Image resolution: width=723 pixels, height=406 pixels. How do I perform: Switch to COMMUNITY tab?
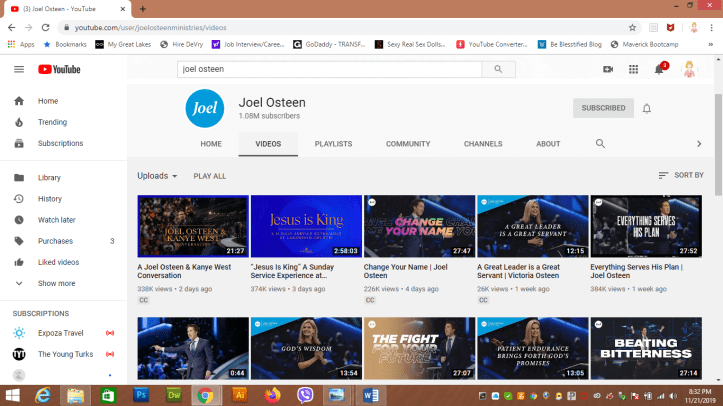(408, 144)
